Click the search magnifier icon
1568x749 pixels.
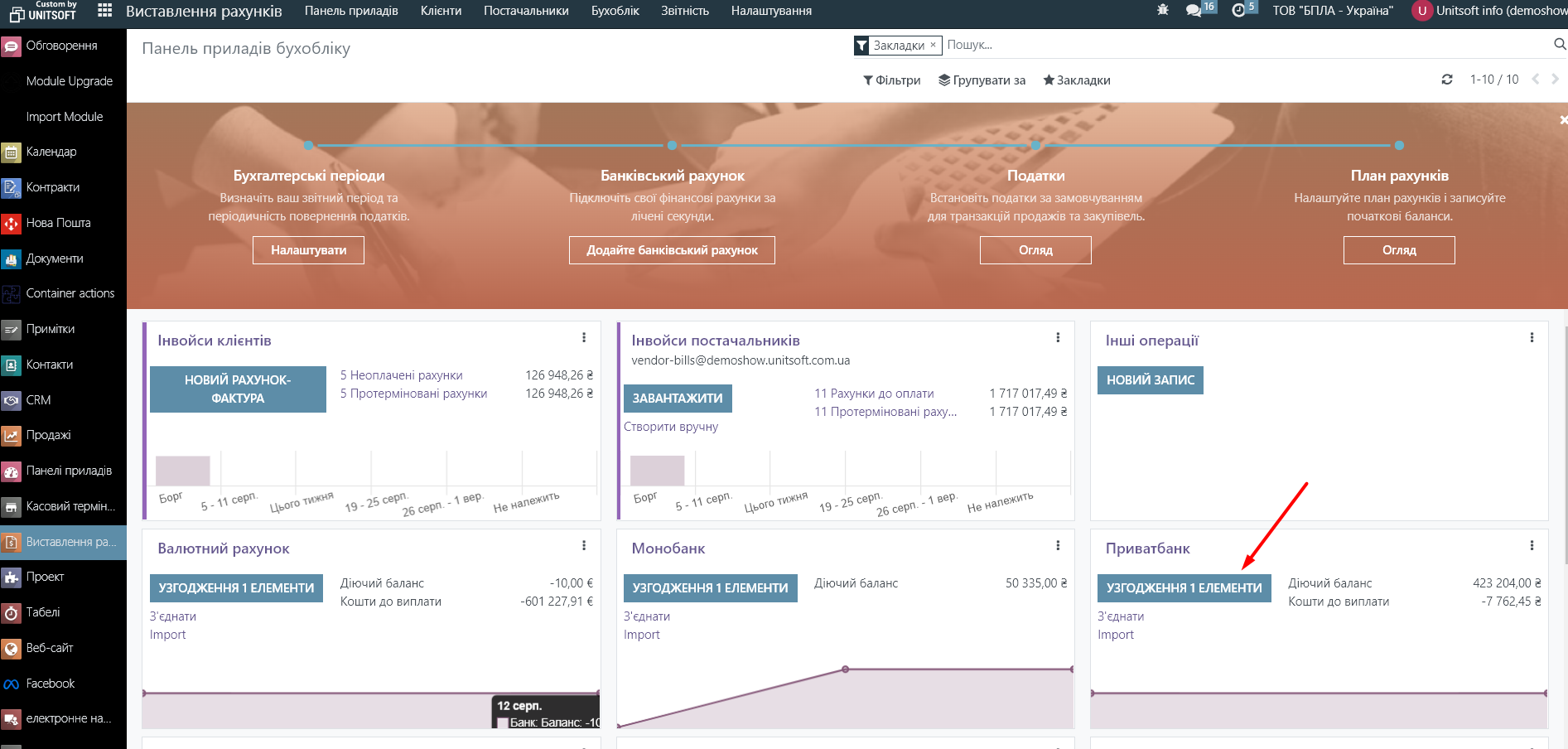1559,45
